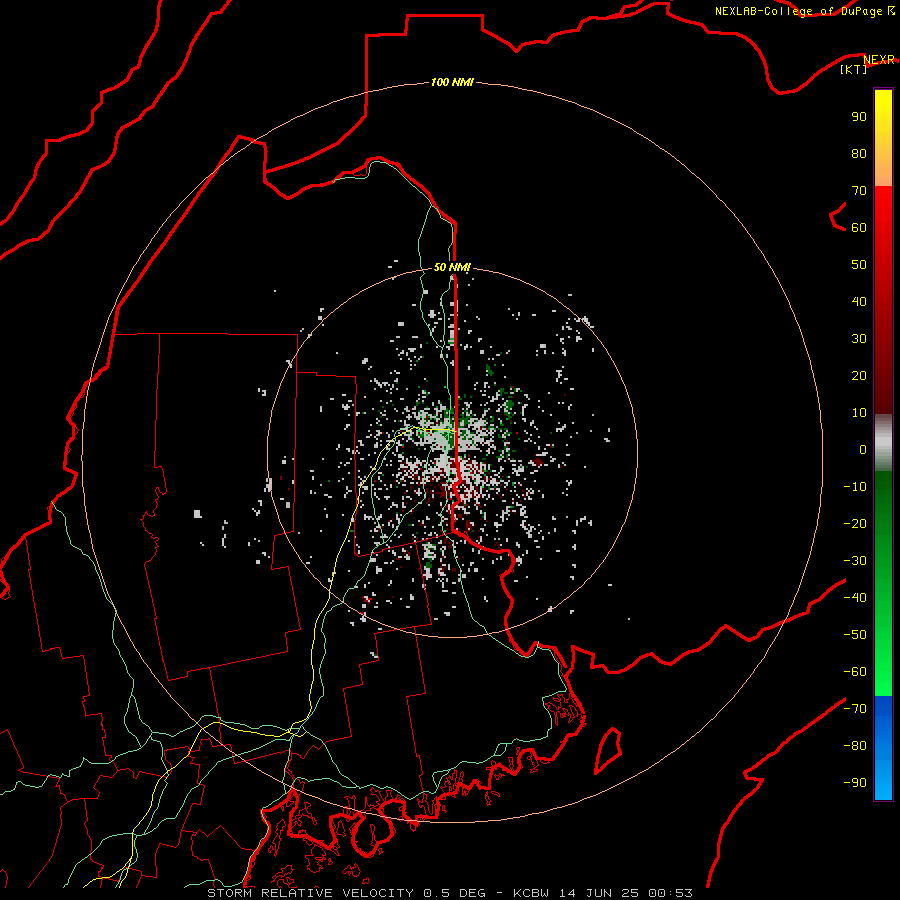900x900 pixels.
Task: Click the 0 value on the velocity scale
Action: pos(863,449)
